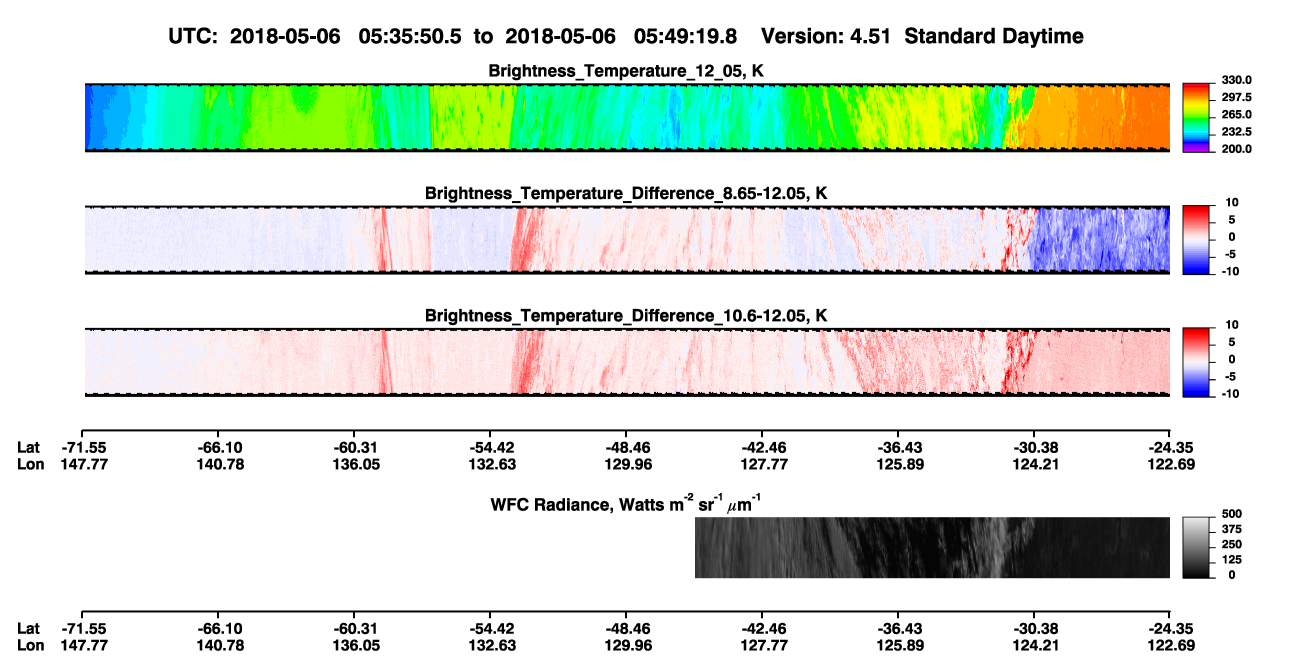Image resolution: width=1300 pixels, height=667 pixels.
Task: Click the Lat label on the axis under the difference panels
Action: tap(29, 448)
